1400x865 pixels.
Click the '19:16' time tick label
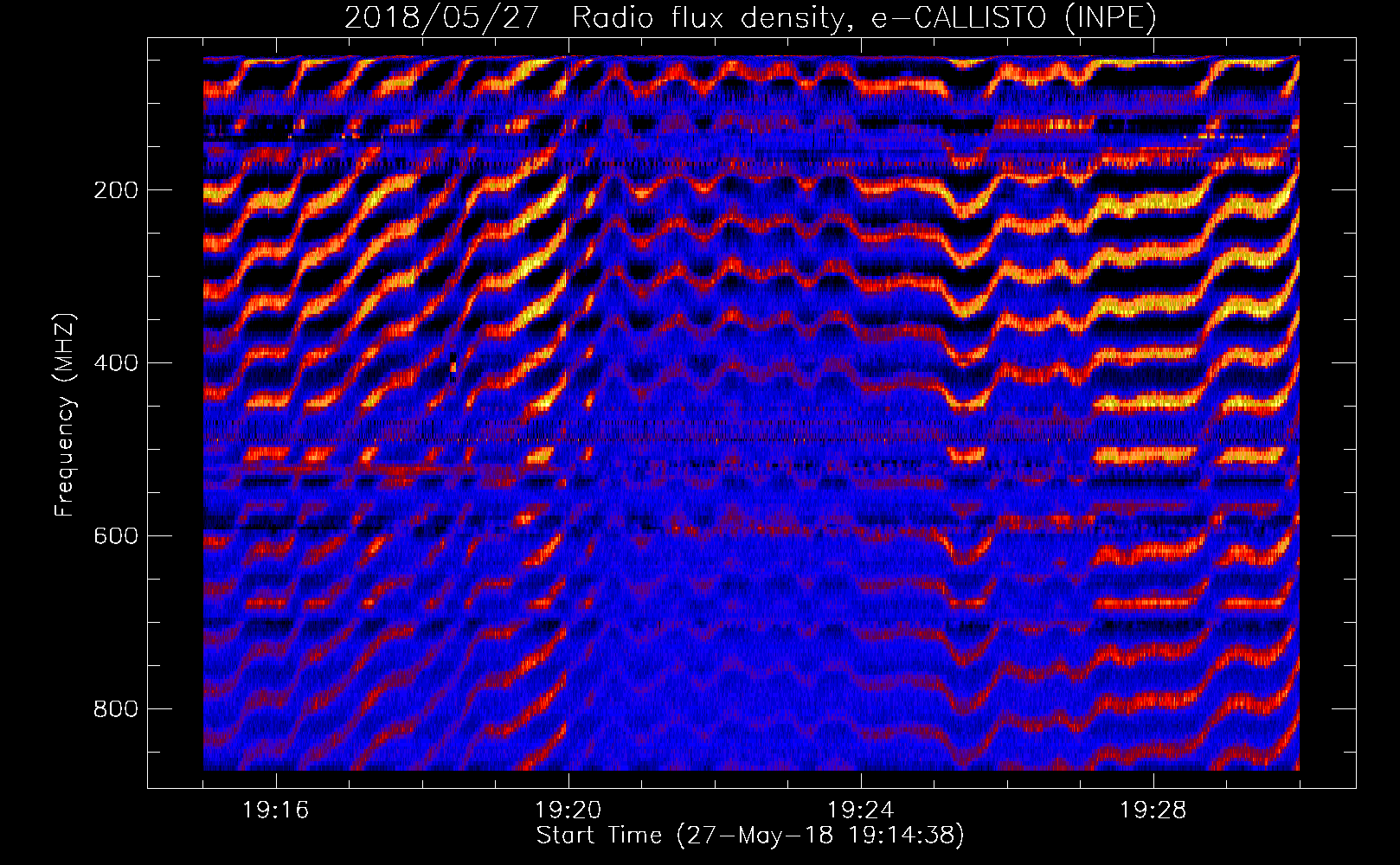point(275,811)
